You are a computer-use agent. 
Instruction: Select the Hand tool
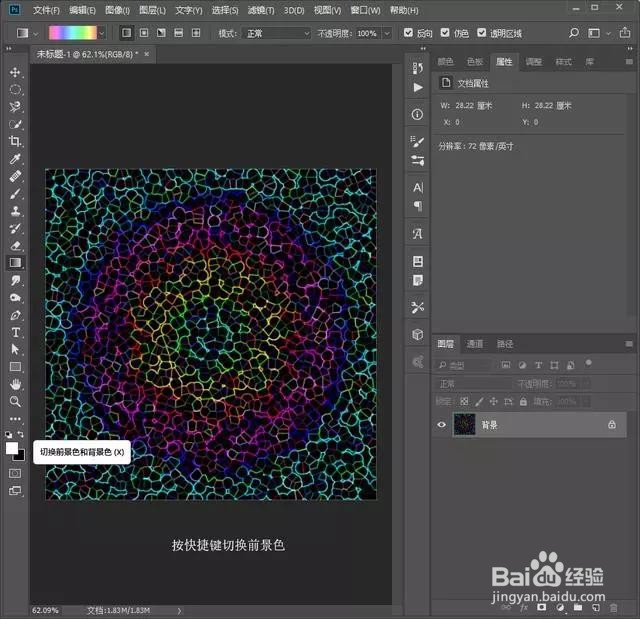click(x=15, y=384)
